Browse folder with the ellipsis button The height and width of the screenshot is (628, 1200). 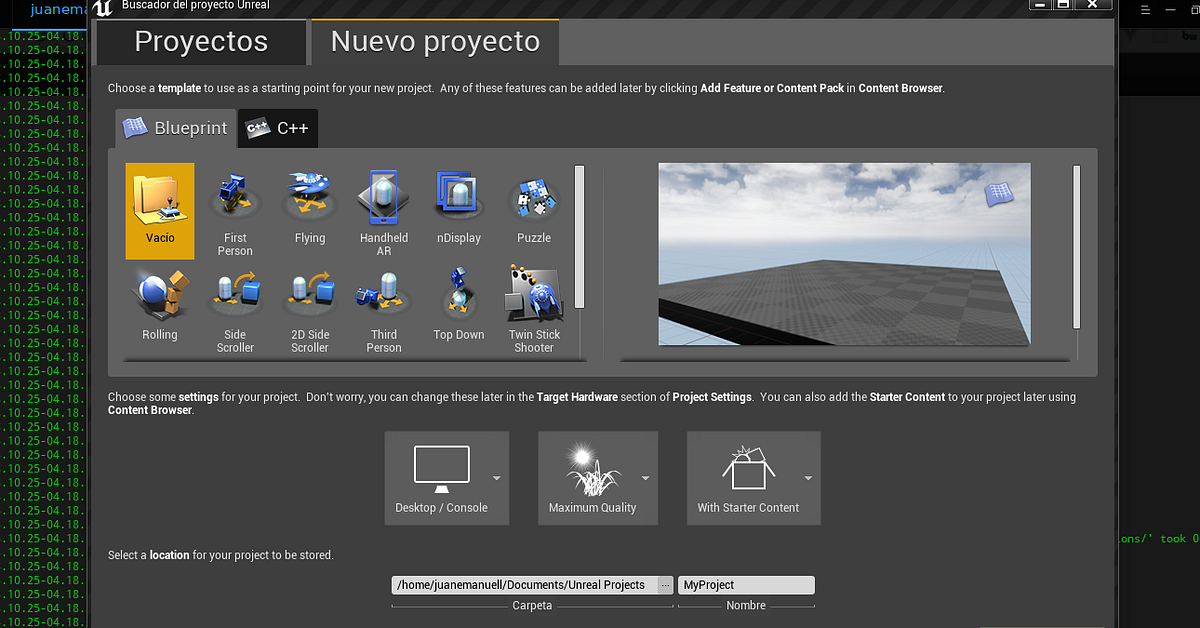[x=665, y=585]
